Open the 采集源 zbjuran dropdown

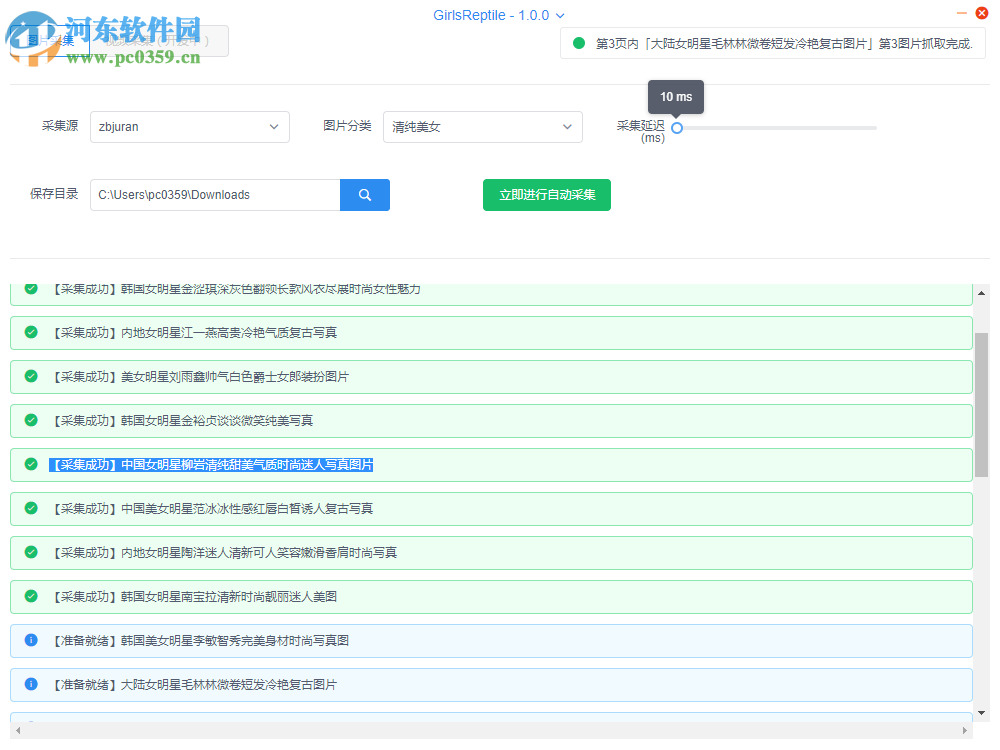pyautogui.click(x=189, y=127)
